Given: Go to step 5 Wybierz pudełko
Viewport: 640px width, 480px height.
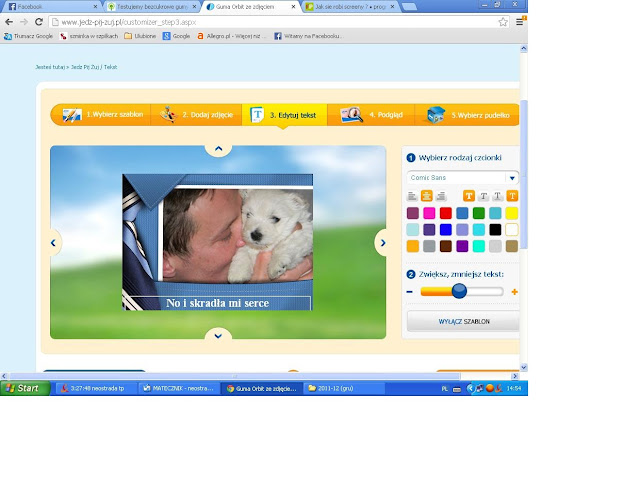Looking at the screenshot, I should pos(467,115).
